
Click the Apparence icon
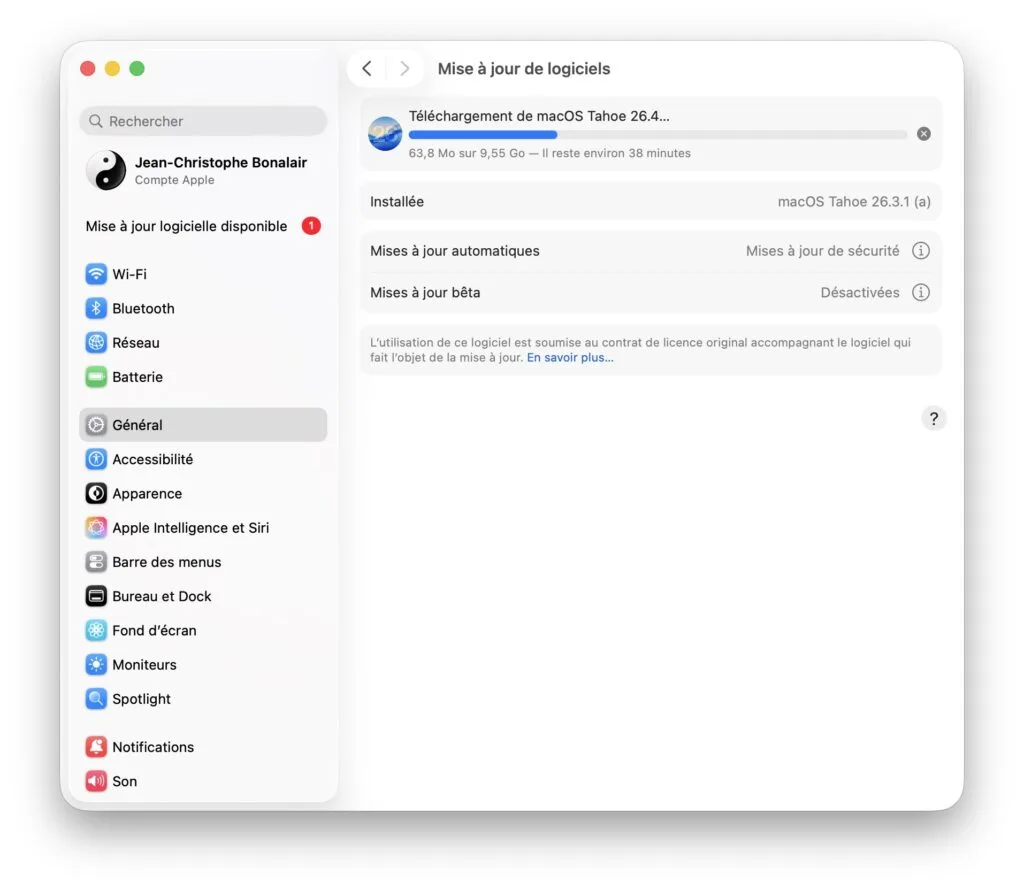point(96,494)
